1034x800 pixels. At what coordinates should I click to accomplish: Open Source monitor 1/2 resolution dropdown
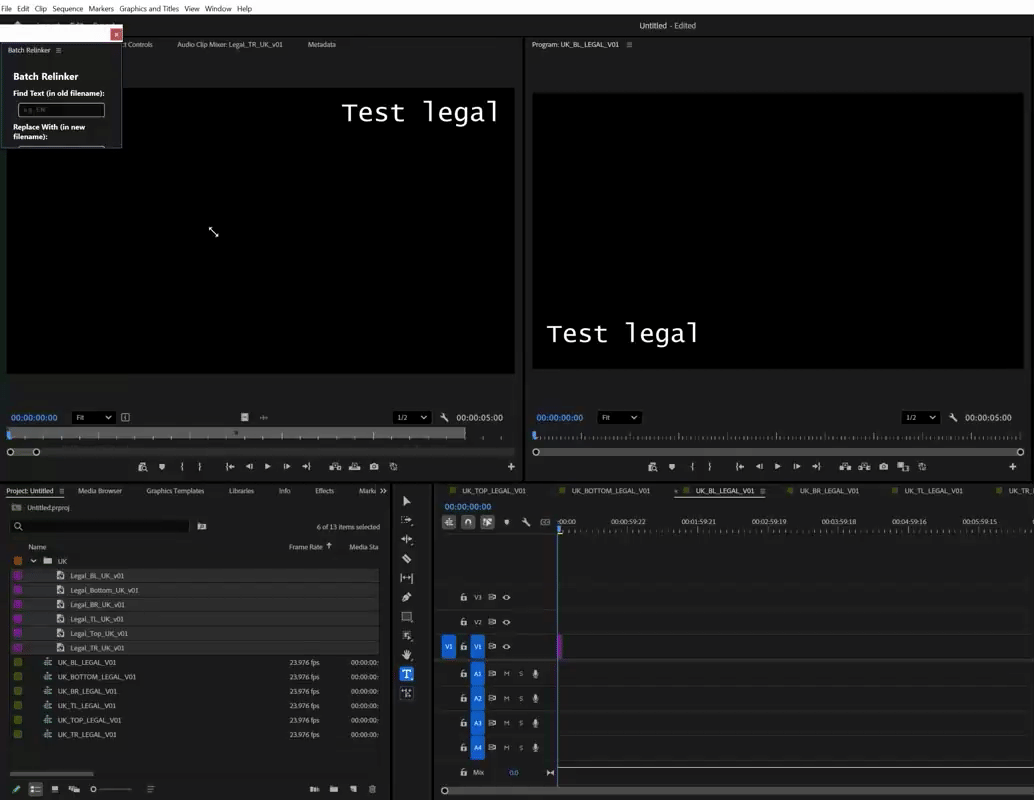412,417
